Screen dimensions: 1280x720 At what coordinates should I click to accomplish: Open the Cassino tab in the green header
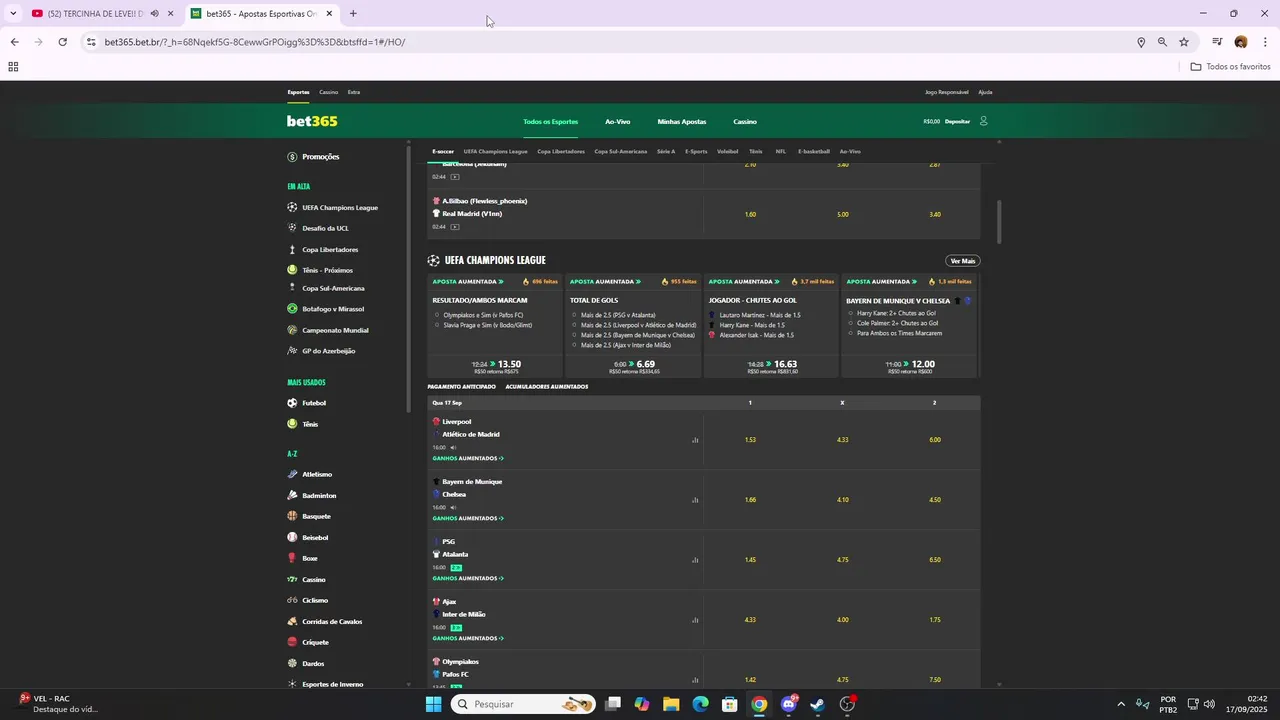click(x=745, y=122)
